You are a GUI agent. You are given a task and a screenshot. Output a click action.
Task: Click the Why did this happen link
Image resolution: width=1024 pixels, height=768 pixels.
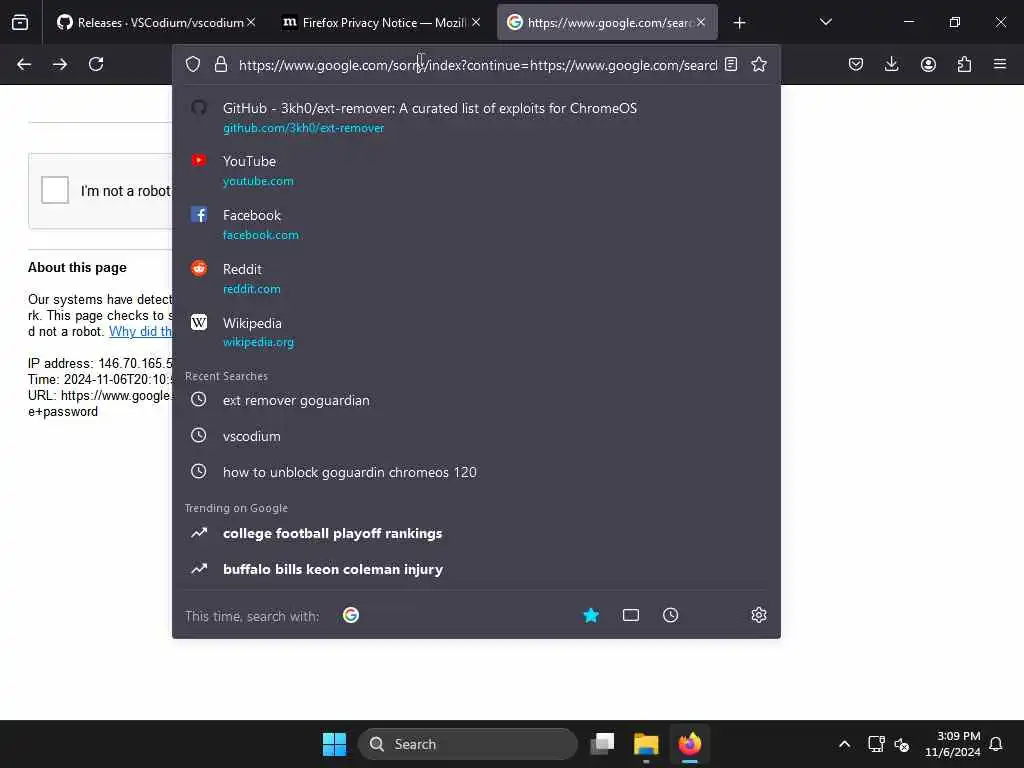140,331
